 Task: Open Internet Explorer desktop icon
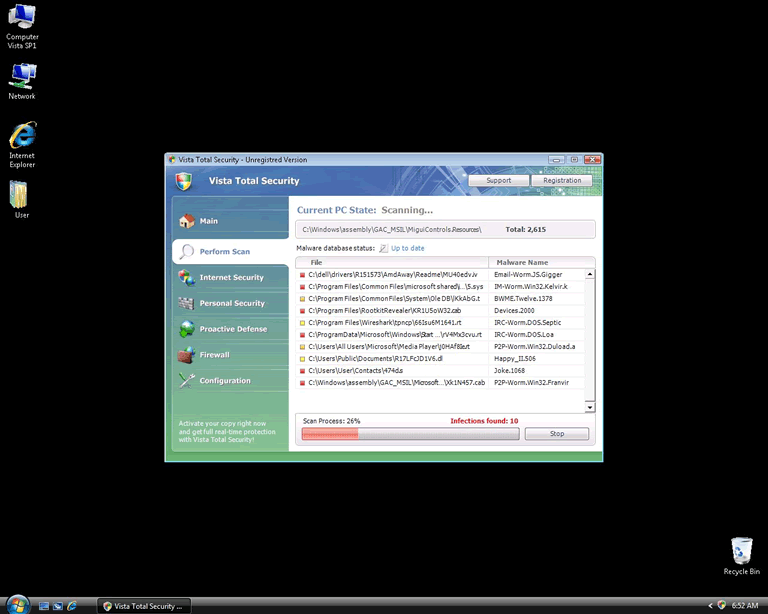click(22, 137)
